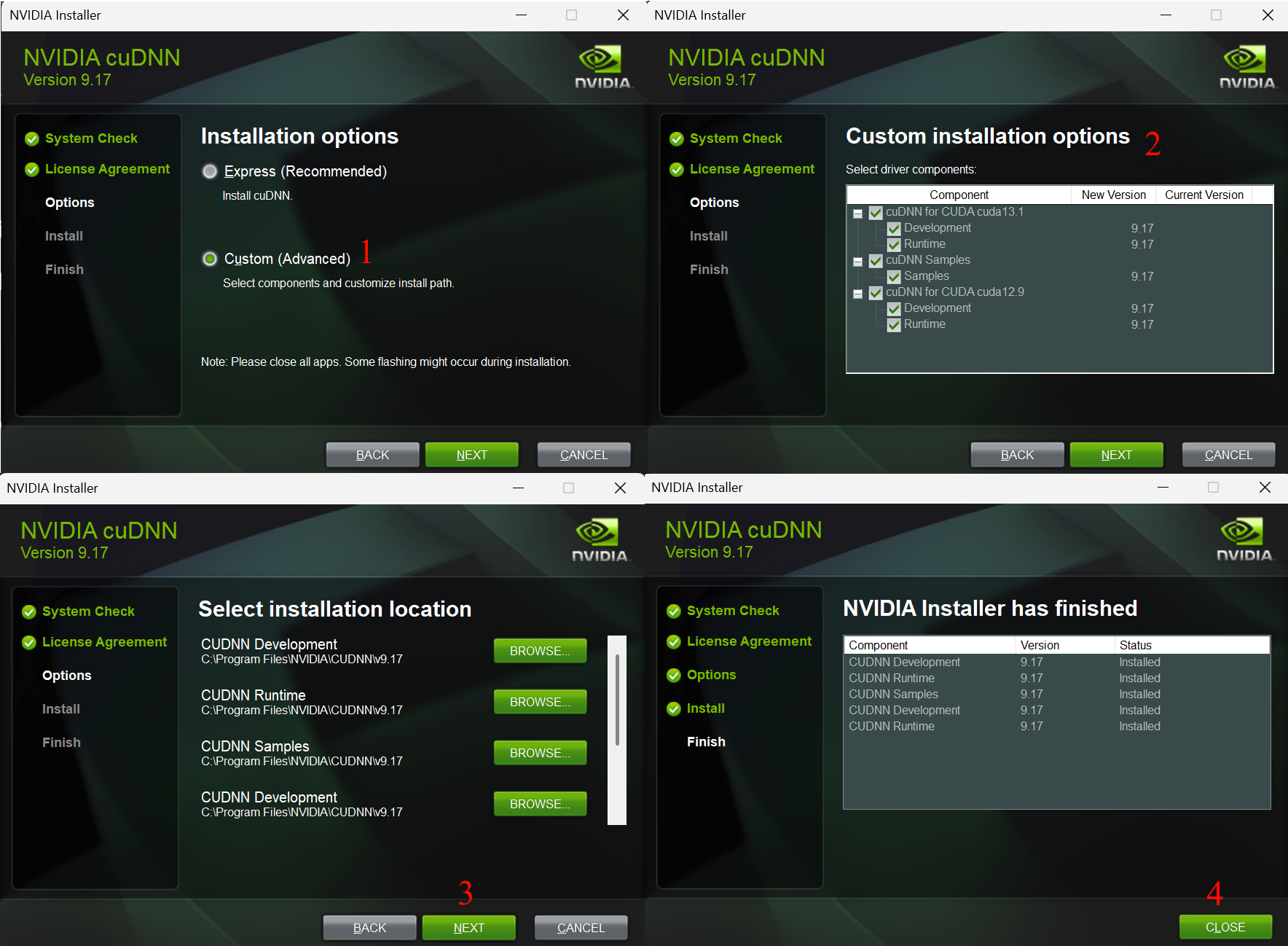Click 'Install cuDNN.' description text
The image size is (1288, 946).
(x=257, y=196)
